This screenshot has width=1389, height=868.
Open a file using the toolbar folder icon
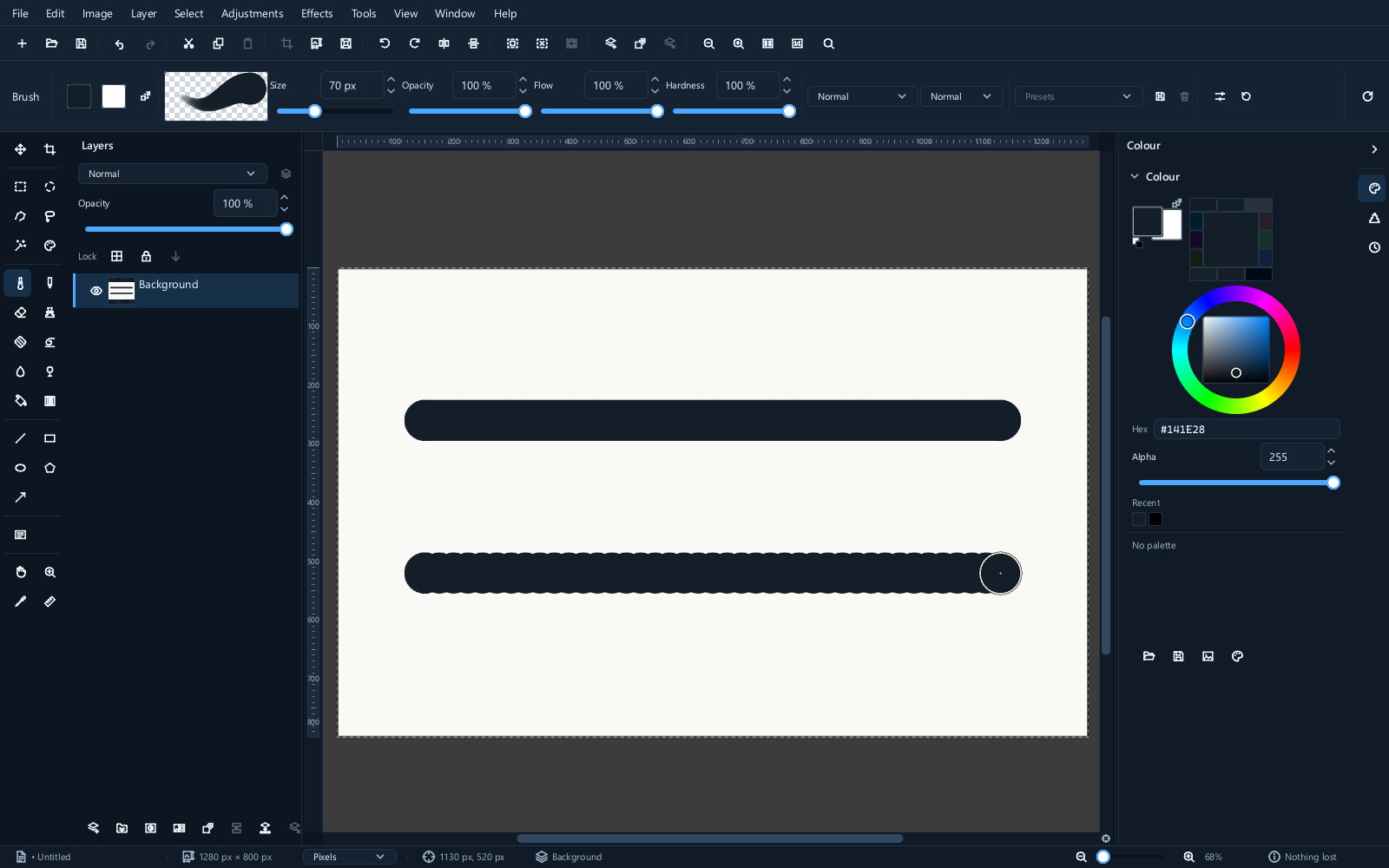tap(51, 43)
